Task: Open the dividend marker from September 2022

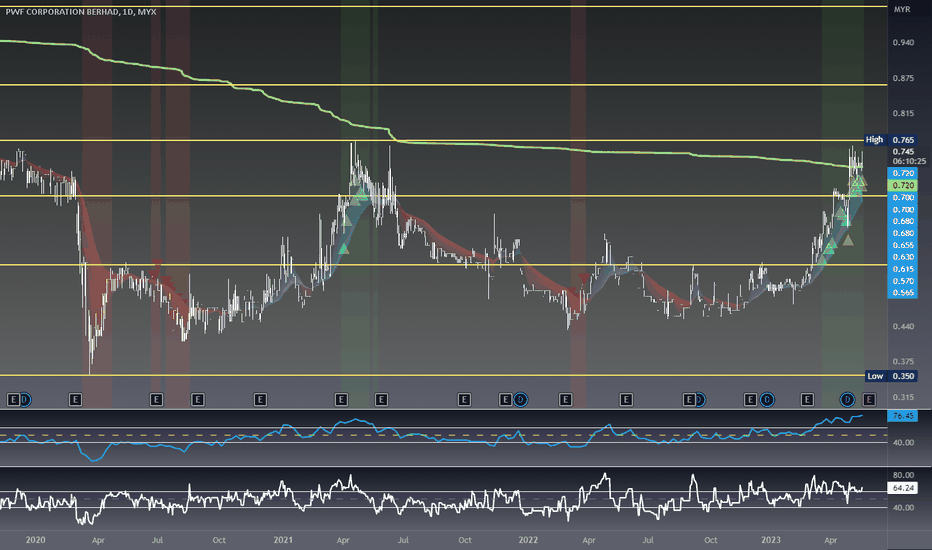Action: click(x=700, y=400)
